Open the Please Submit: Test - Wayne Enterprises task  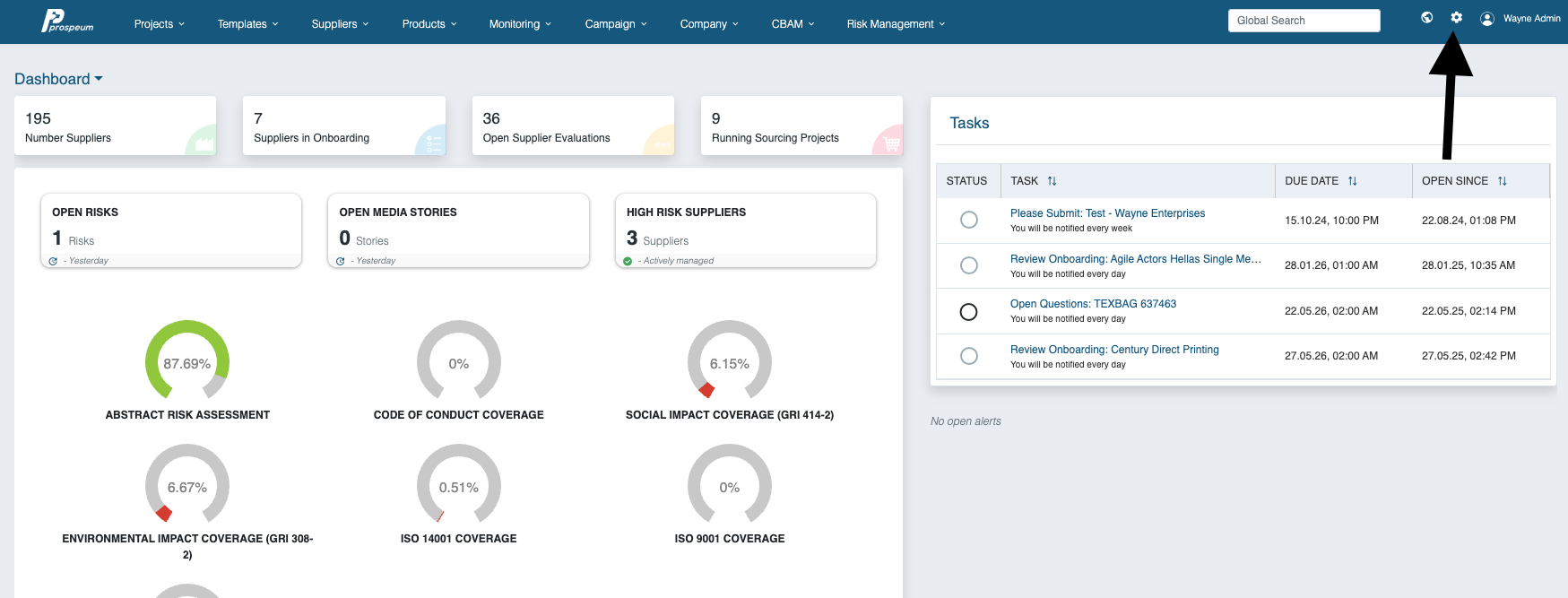click(x=1107, y=213)
